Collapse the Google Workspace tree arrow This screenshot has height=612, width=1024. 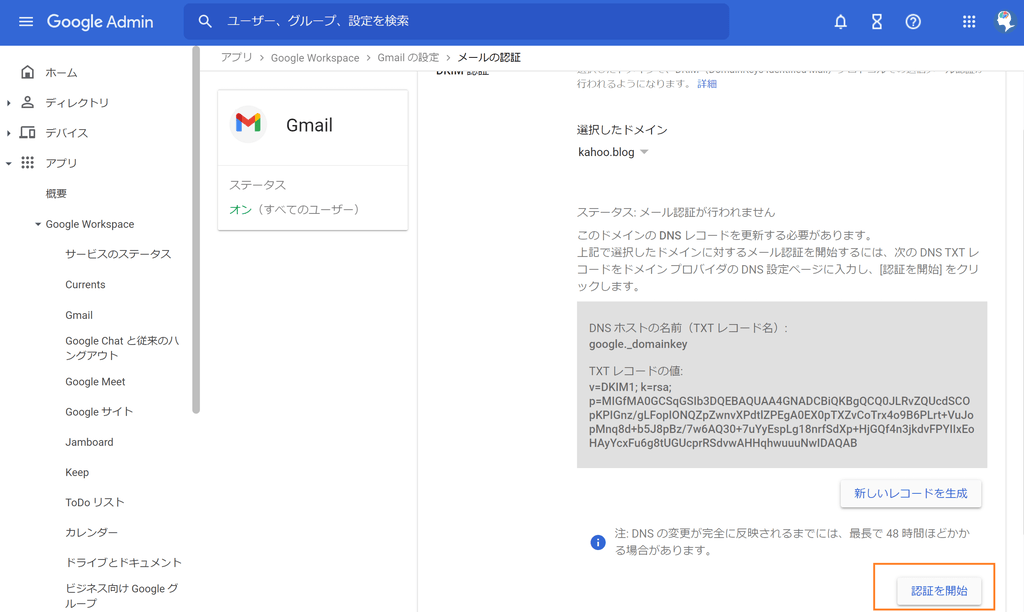[38, 224]
